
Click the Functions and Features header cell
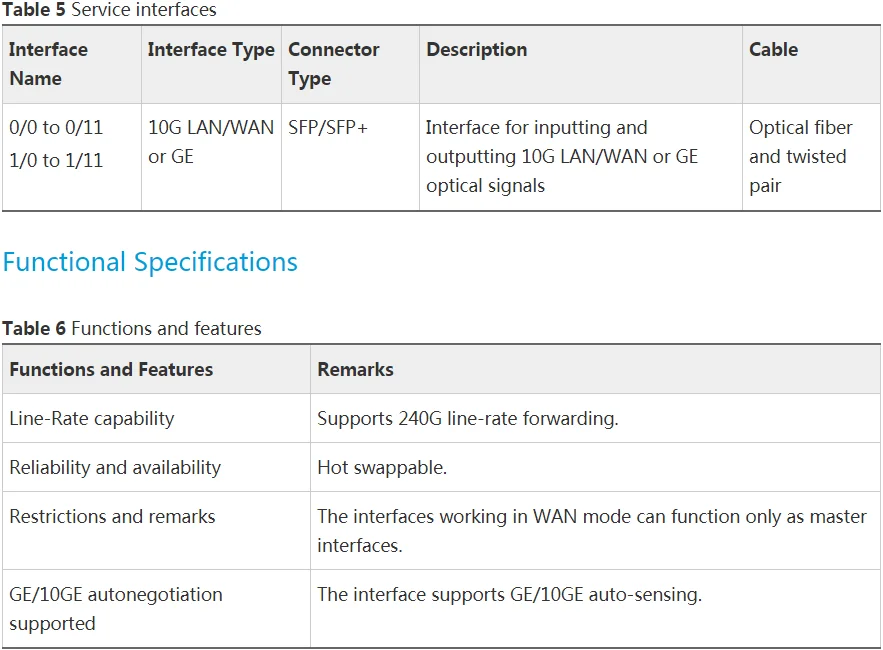pyautogui.click(x=157, y=369)
